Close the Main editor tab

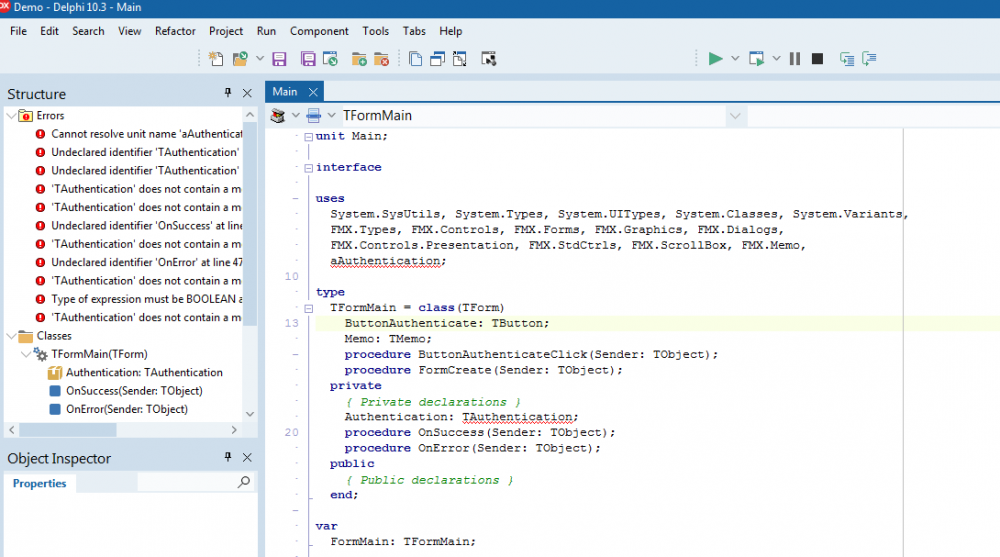click(x=313, y=92)
